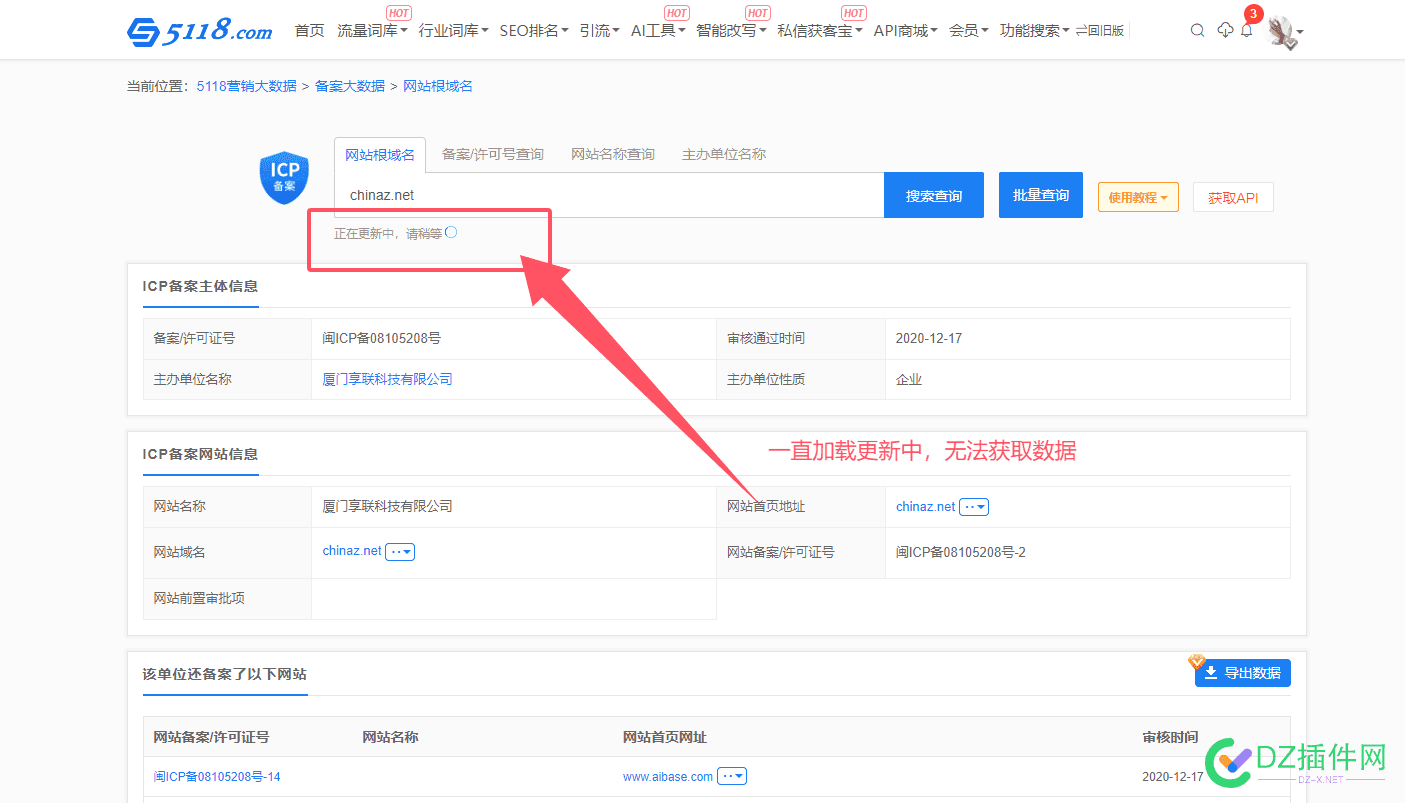Expand the 私信获客宝 menu
This screenshot has width=1405, height=803.
820,31
